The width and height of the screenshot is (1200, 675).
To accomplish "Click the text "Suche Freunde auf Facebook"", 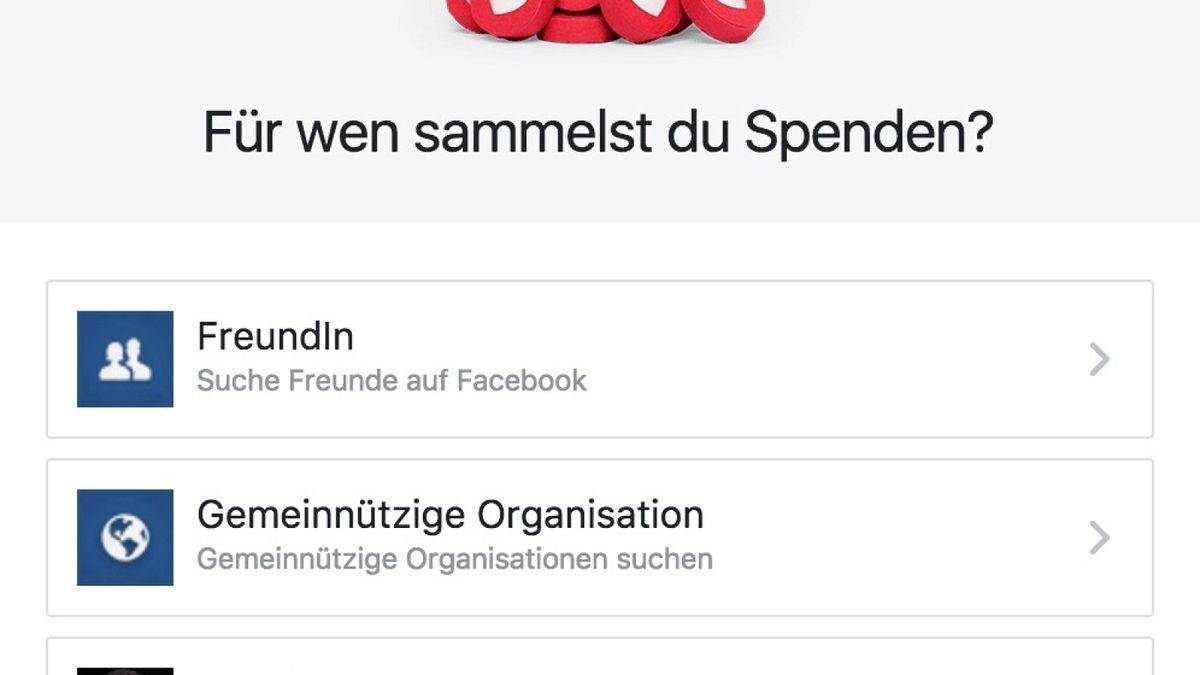I will click(392, 380).
